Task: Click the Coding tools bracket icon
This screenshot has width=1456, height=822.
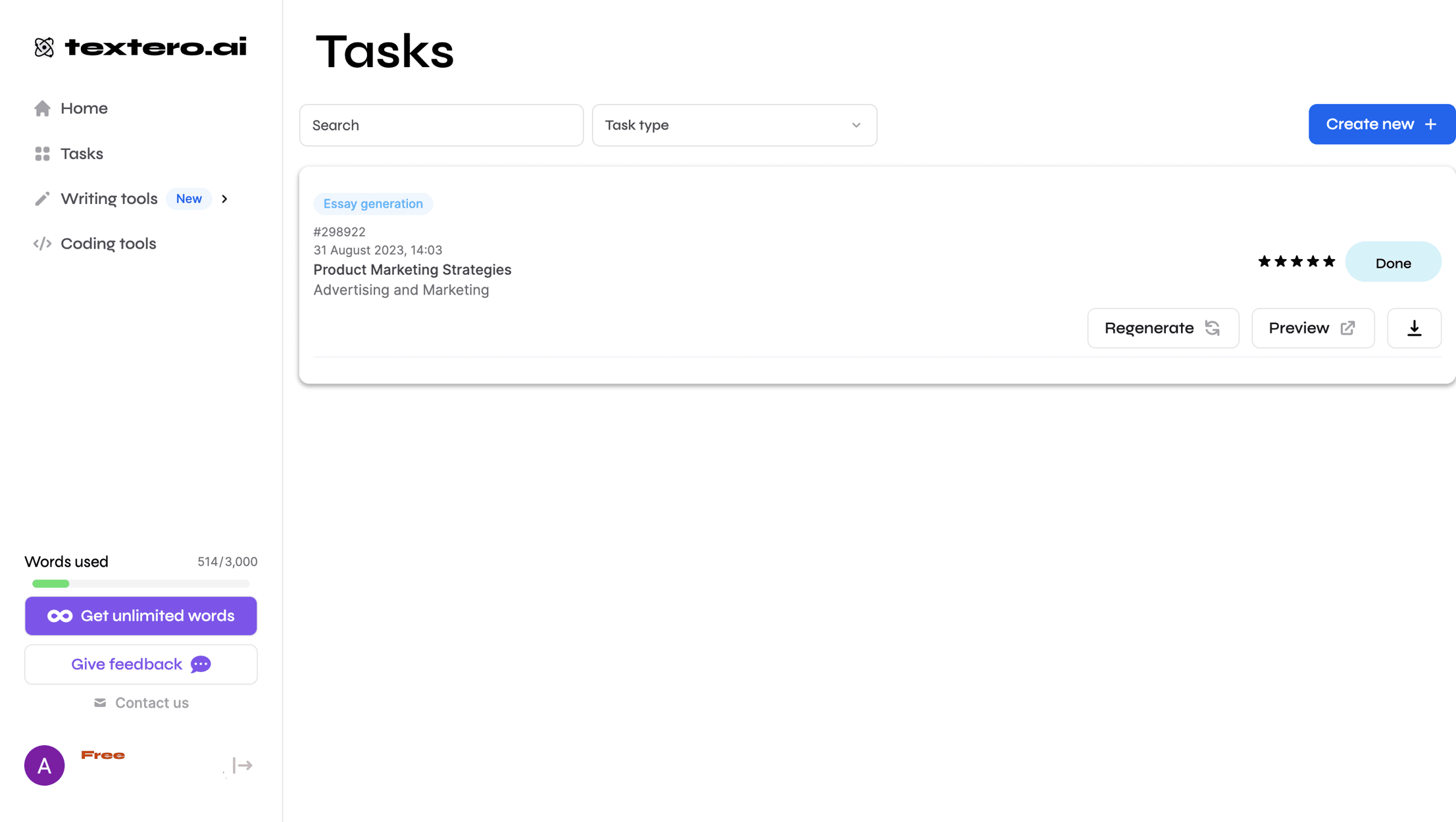Action: pyautogui.click(x=41, y=244)
